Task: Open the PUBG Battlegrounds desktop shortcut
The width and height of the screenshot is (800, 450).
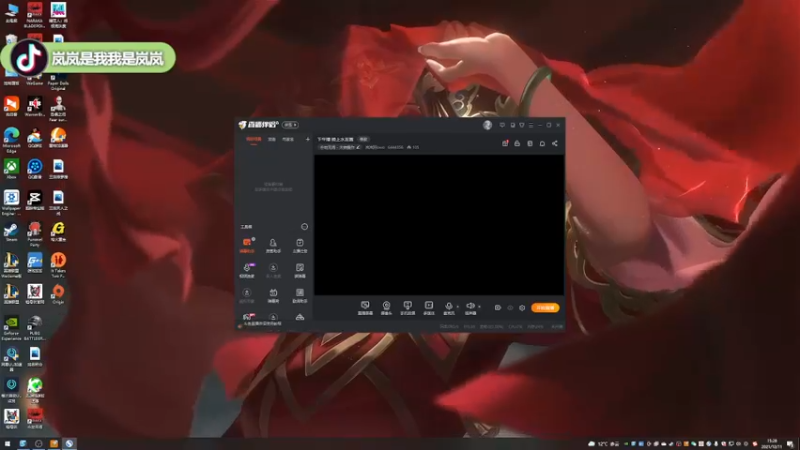Action: [35, 328]
